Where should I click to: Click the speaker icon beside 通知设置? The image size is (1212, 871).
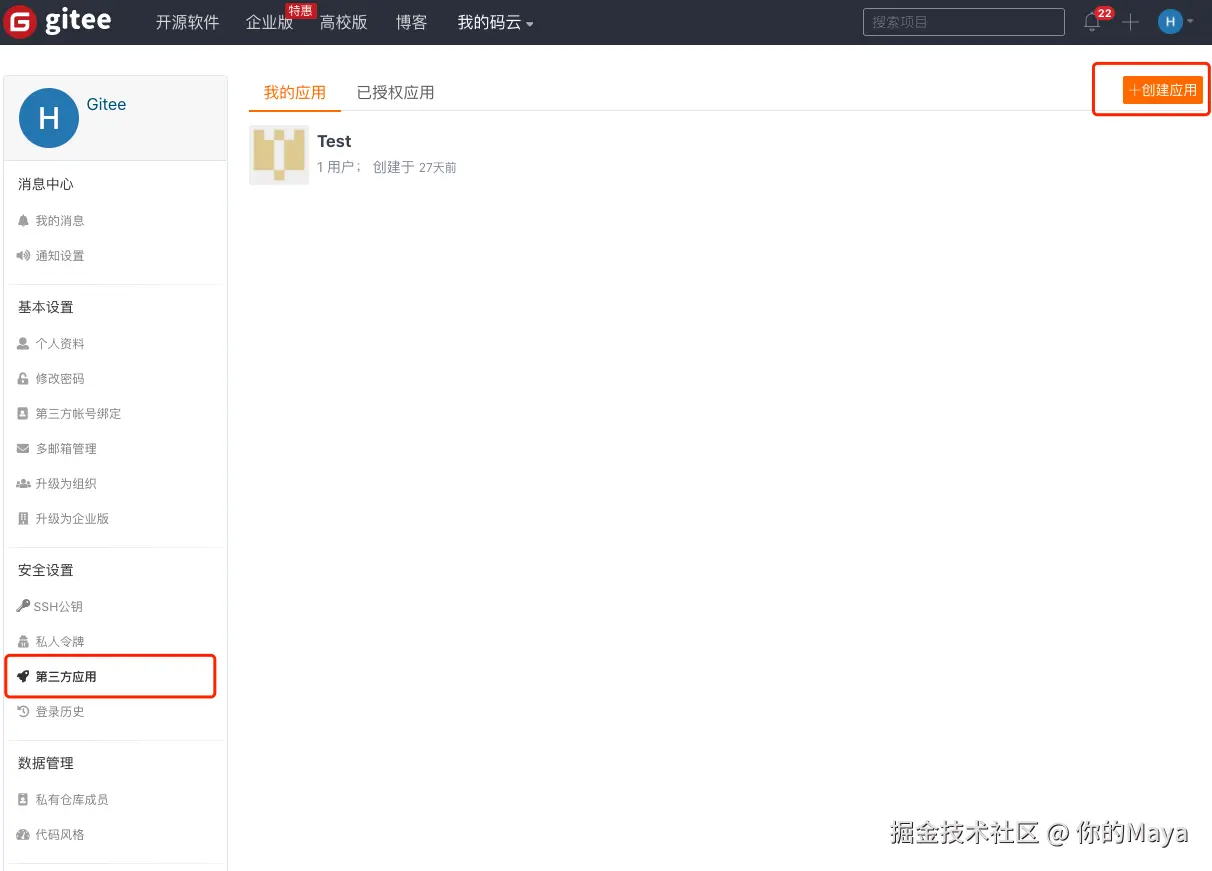coord(22,255)
